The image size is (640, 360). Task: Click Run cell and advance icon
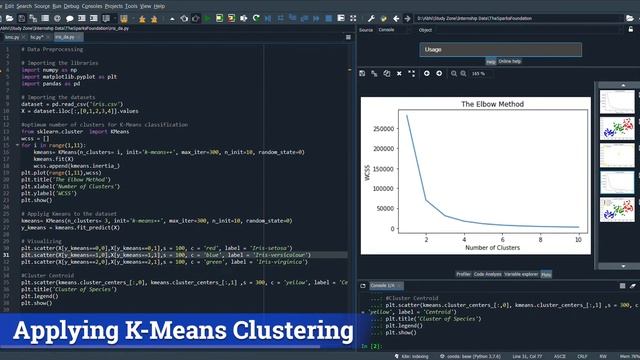click(231, 18)
